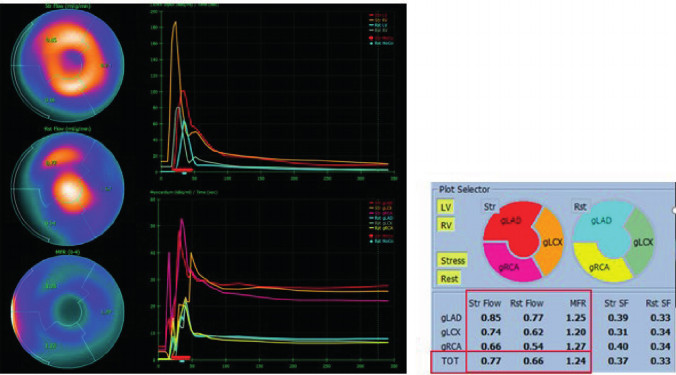Image resolution: width=676 pixels, height=375 pixels.
Task: Click gLAD MFR value 1.25
Action: click(576, 318)
